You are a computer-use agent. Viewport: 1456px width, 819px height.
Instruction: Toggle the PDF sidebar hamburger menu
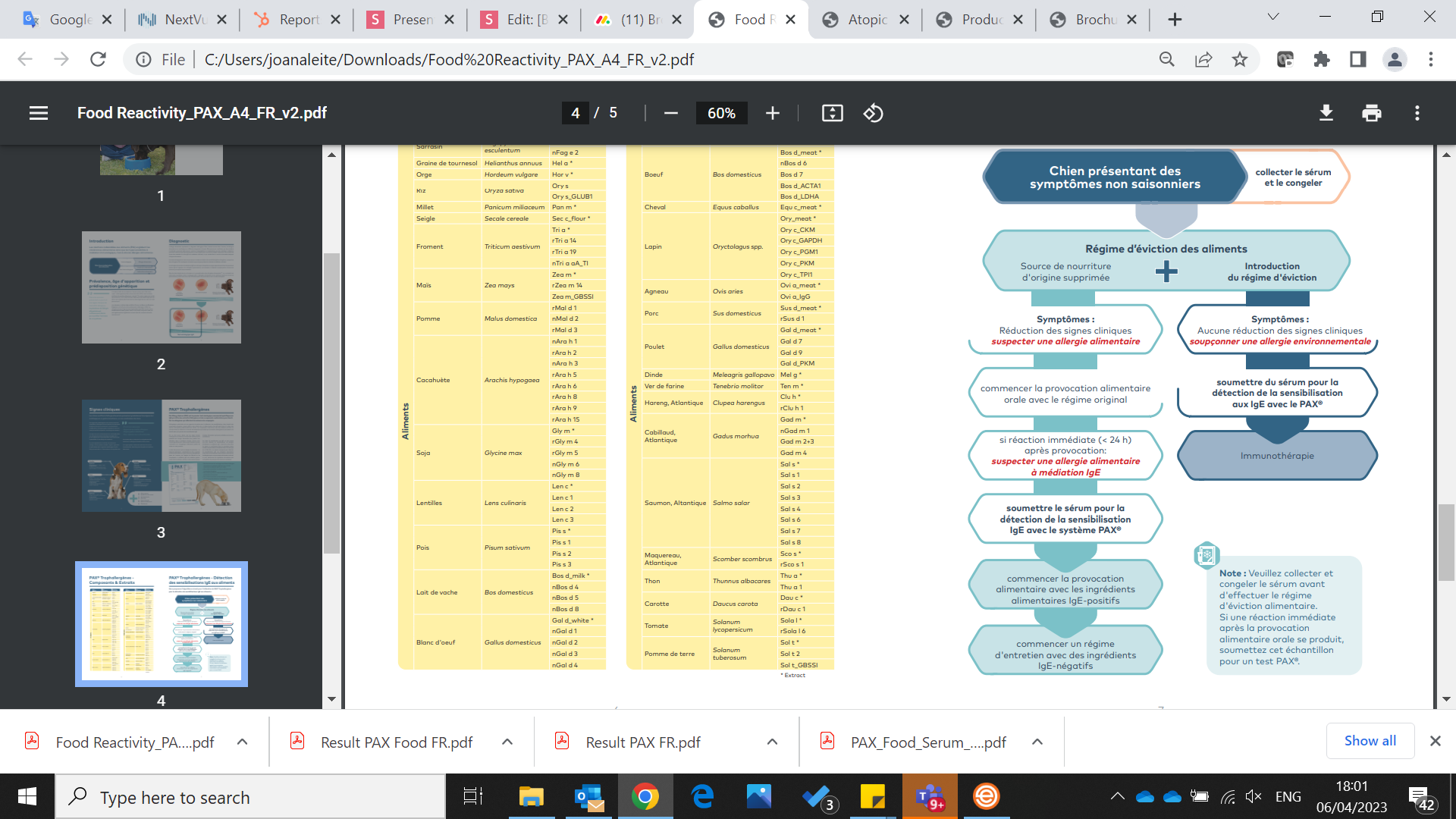click(x=39, y=113)
